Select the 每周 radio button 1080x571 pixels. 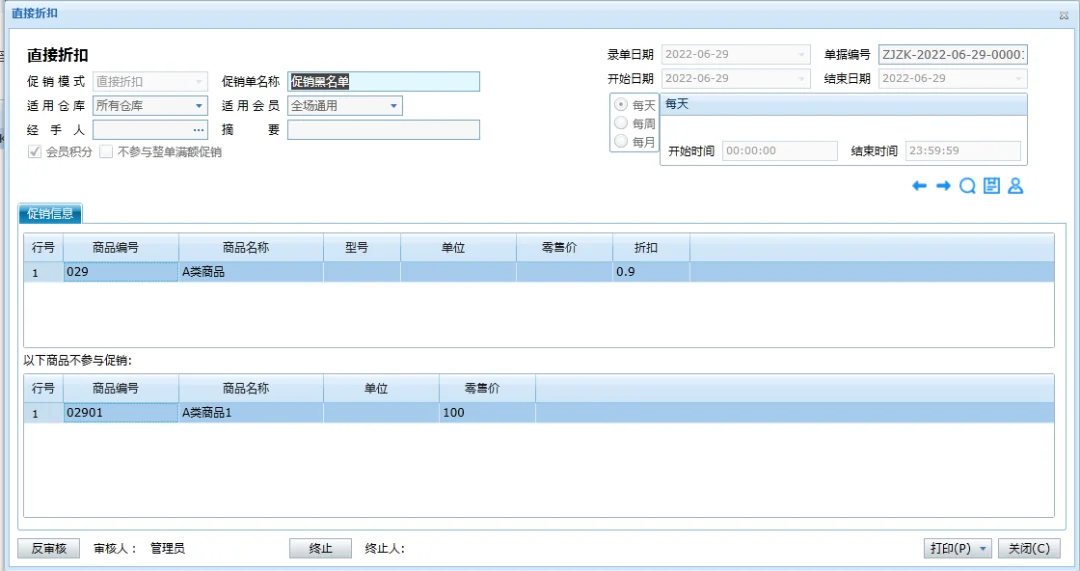tap(621, 123)
